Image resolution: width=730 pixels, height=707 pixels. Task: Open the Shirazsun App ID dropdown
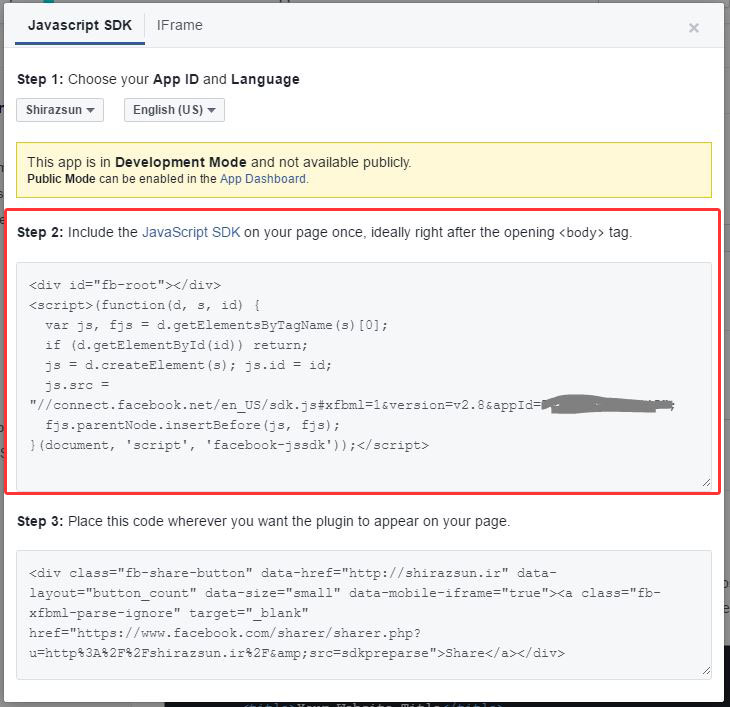[x=60, y=110]
